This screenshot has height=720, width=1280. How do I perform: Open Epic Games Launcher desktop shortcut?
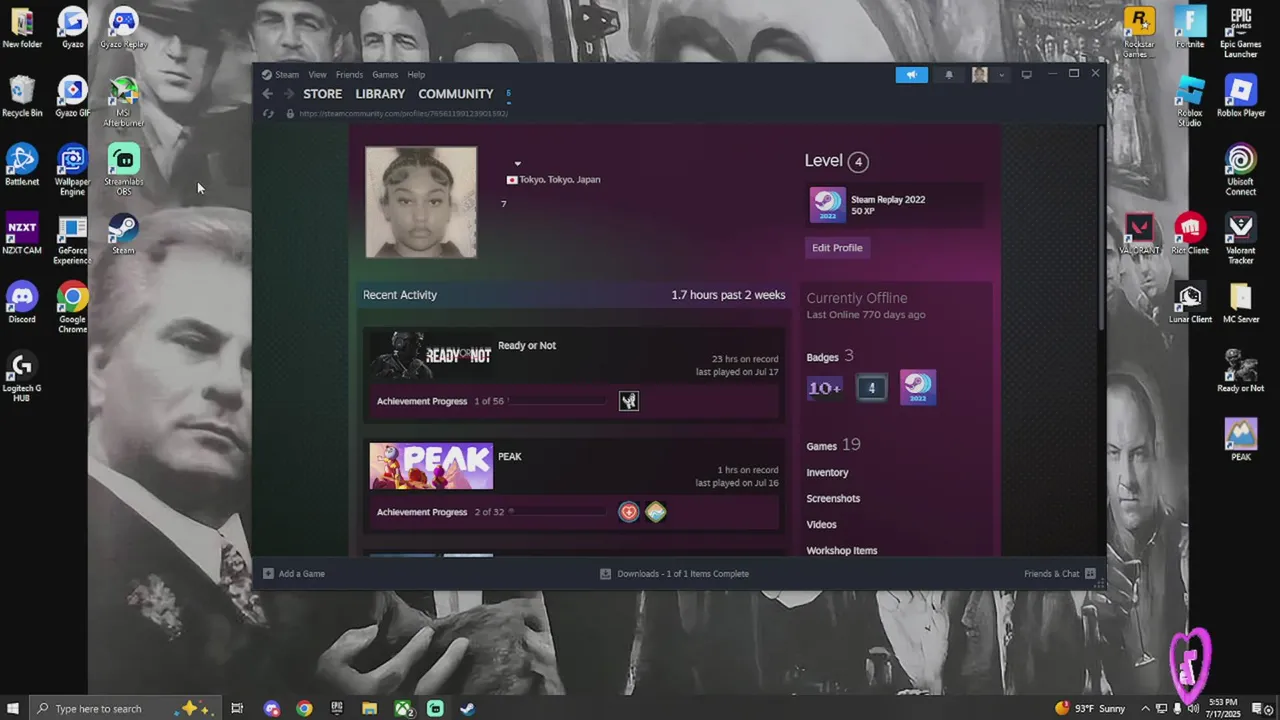tap(1241, 33)
